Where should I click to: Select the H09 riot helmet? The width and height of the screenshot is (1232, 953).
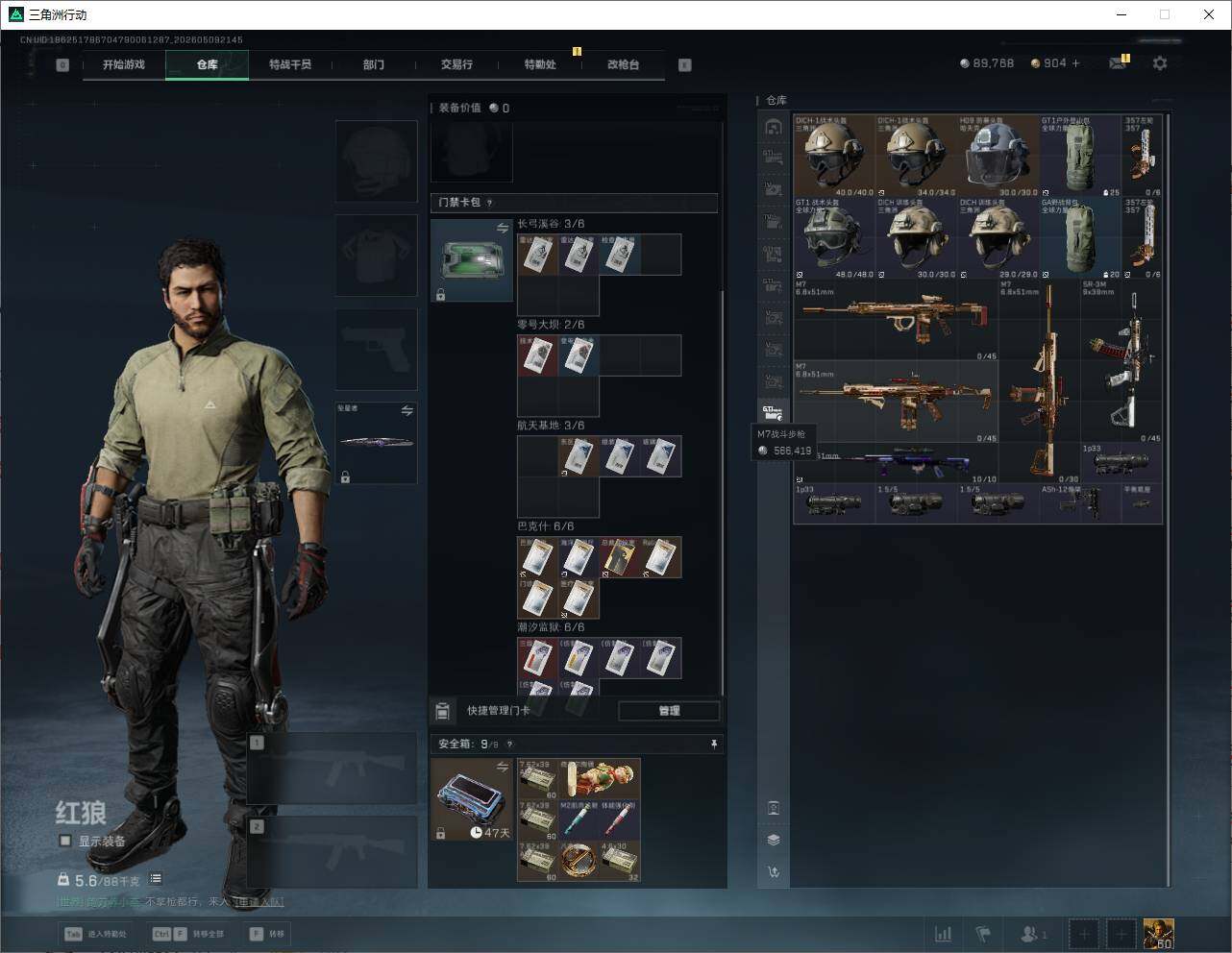[x=998, y=157]
